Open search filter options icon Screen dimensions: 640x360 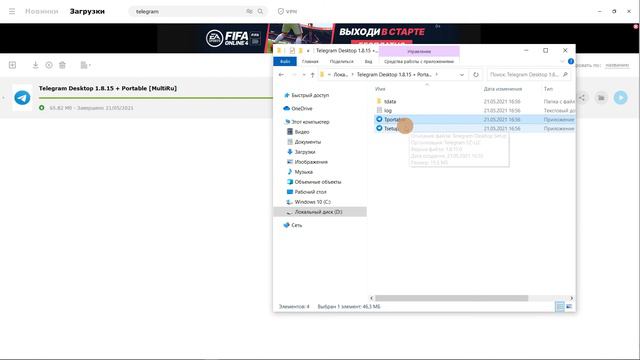coord(249,11)
